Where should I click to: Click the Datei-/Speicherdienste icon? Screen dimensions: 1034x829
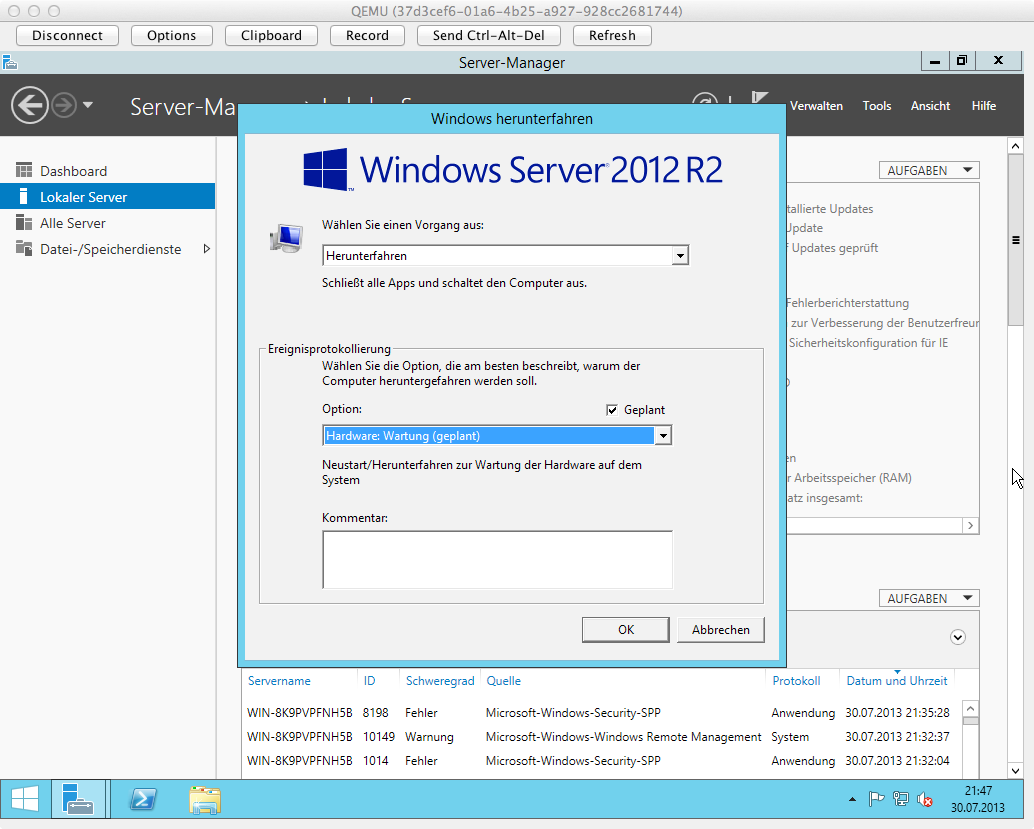click(x=24, y=248)
